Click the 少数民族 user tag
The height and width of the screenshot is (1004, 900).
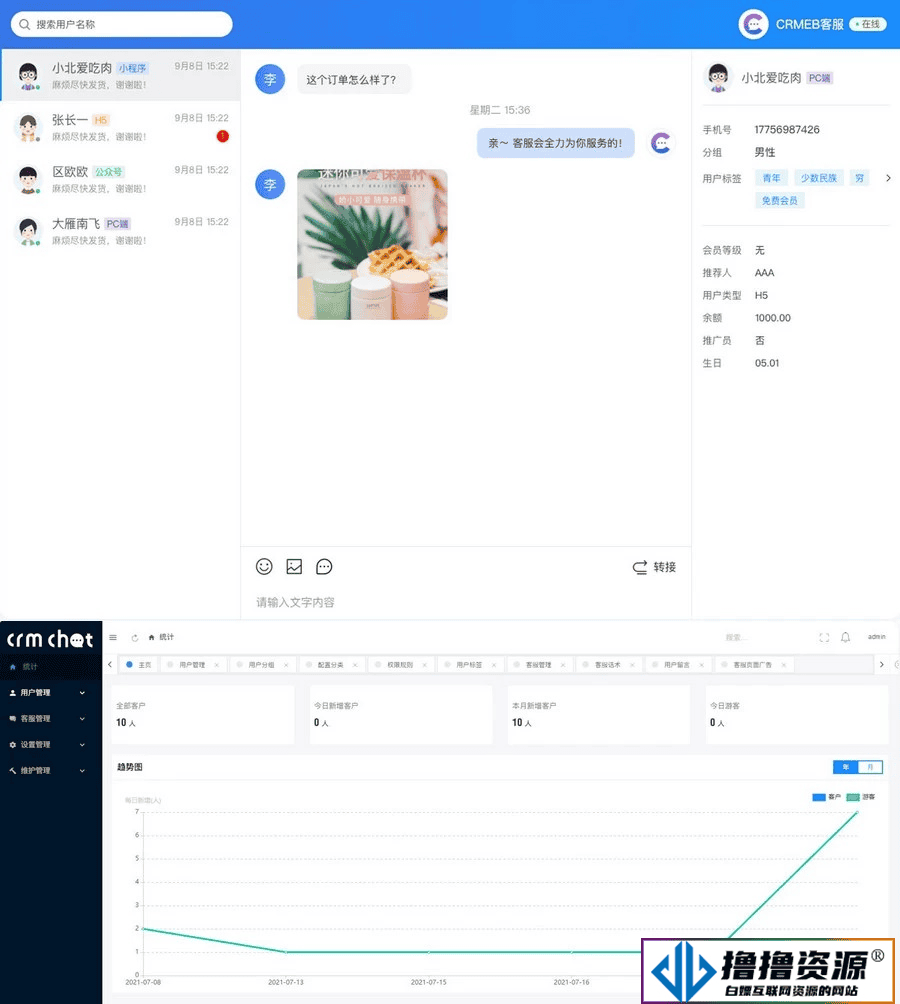click(819, 178)
